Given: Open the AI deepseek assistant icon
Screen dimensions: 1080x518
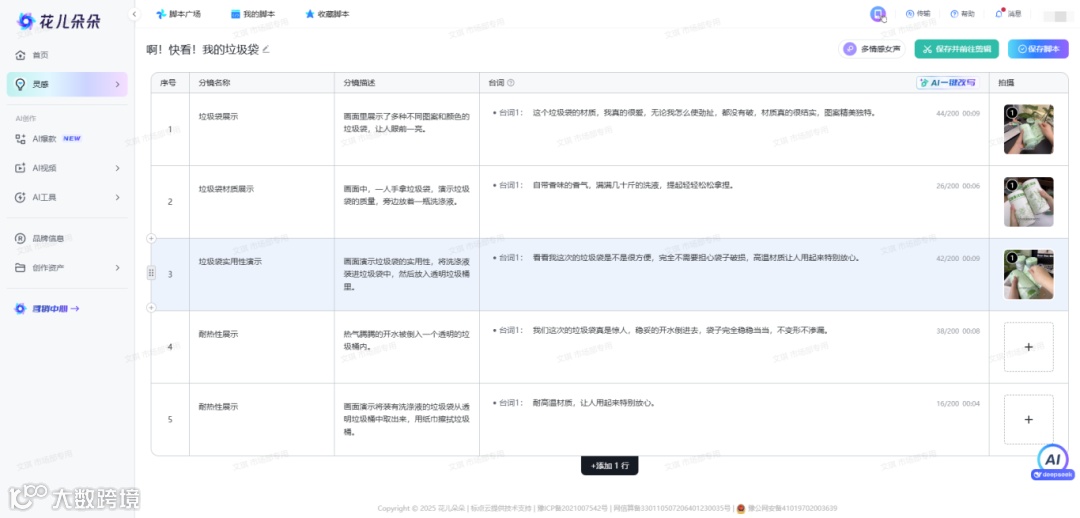Looking at the screenshot, I should (1052, 462).
